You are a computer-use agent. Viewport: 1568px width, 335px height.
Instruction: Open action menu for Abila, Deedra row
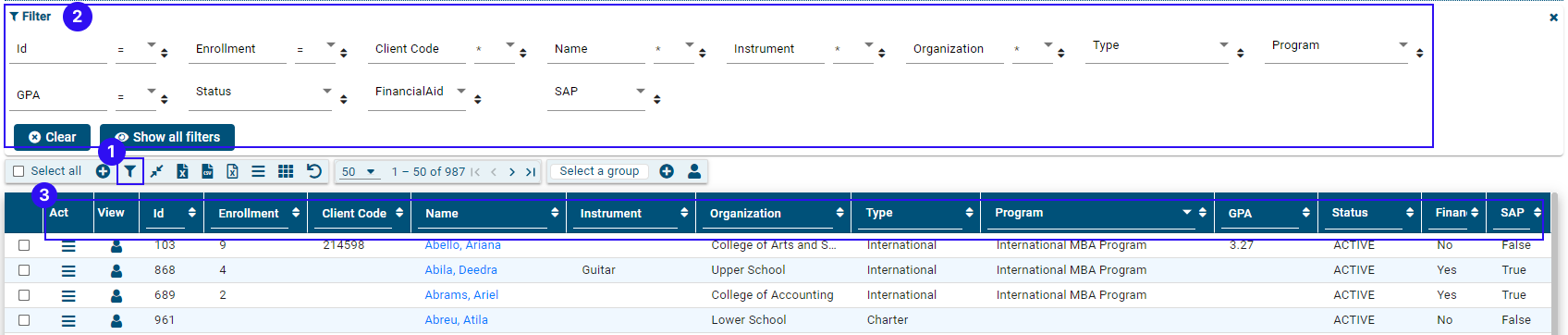click(x=68, y=271)
